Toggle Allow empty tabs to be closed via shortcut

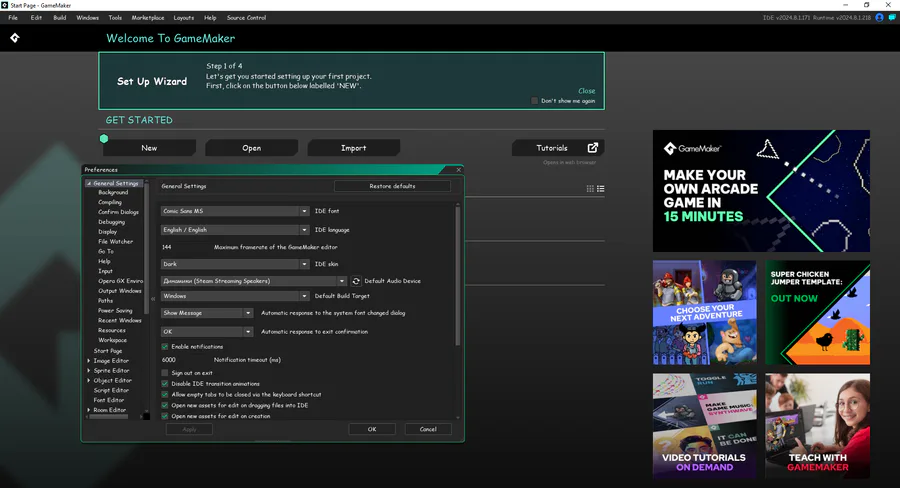pyautogui.click(x=165, y=394)
